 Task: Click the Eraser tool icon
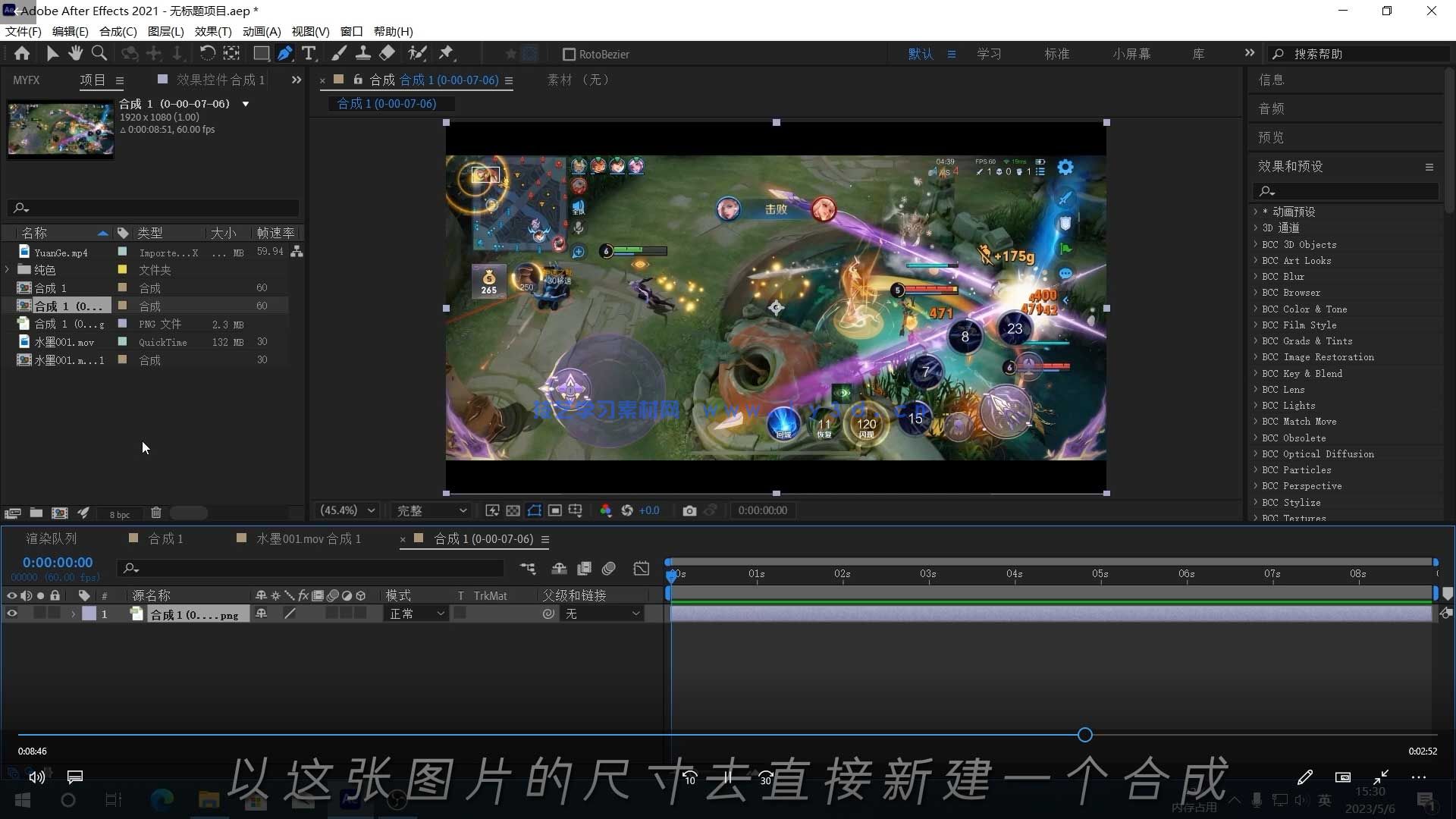(388, 54)
